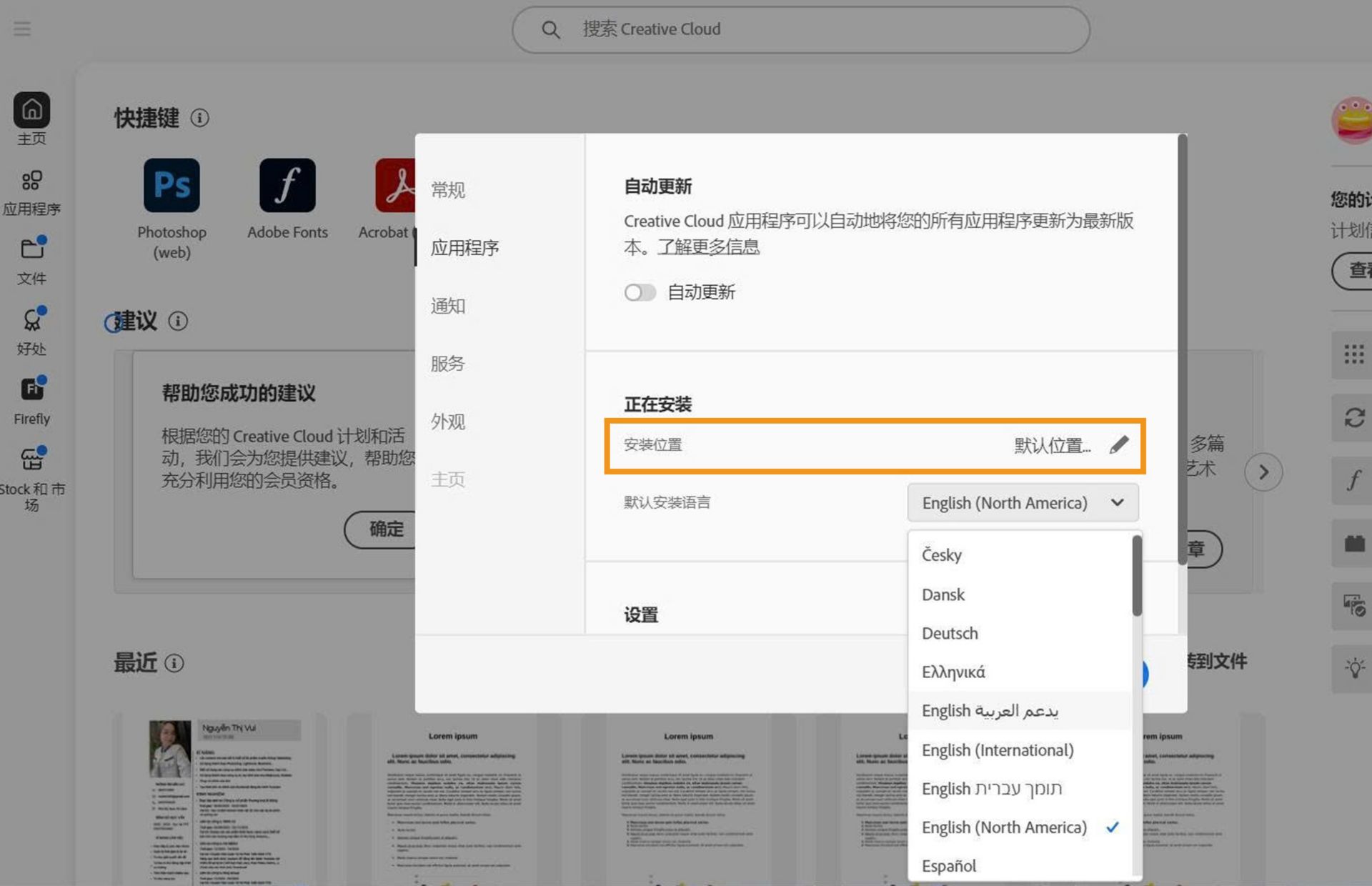Viewport: 1372px width, 886px height.
Task: Click the 确定 button on the suggestions card
Action: click(x=386, y=529)
